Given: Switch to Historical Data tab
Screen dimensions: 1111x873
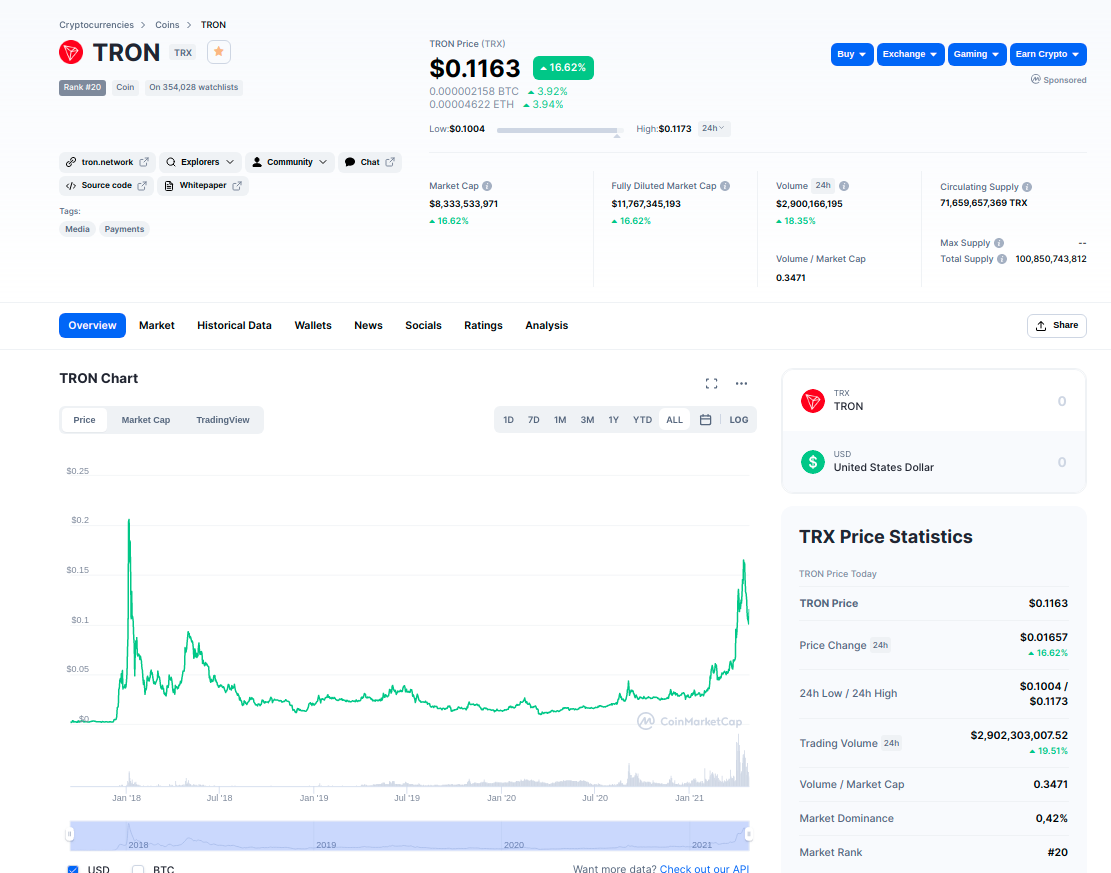Looking at the screenshot, I should [x=234, y=325].
